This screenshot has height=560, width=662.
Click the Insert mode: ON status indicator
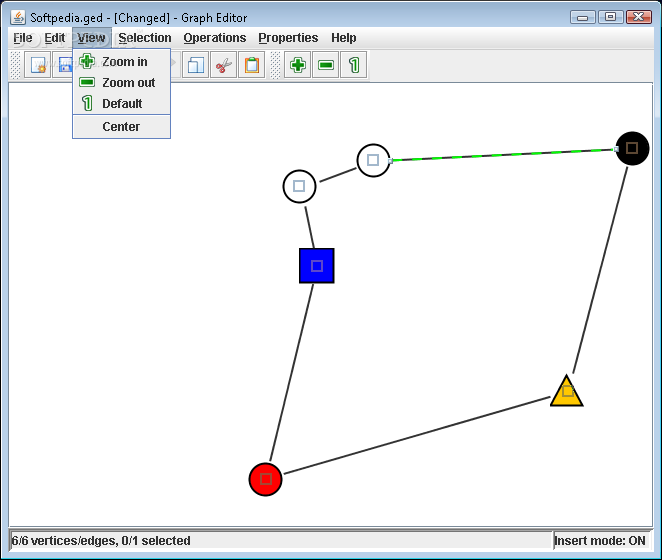click(x=600, y=541)
